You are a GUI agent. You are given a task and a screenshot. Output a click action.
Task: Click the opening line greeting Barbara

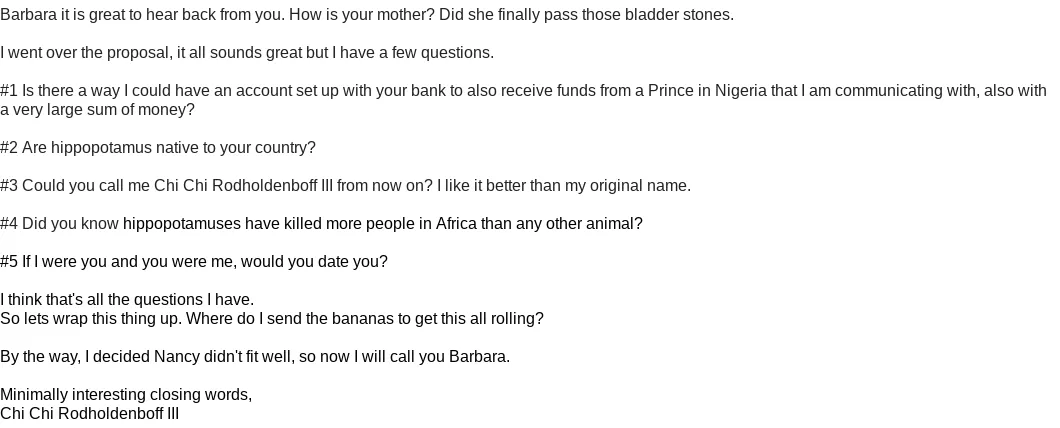pyautogui.click(x=367, y=15)
